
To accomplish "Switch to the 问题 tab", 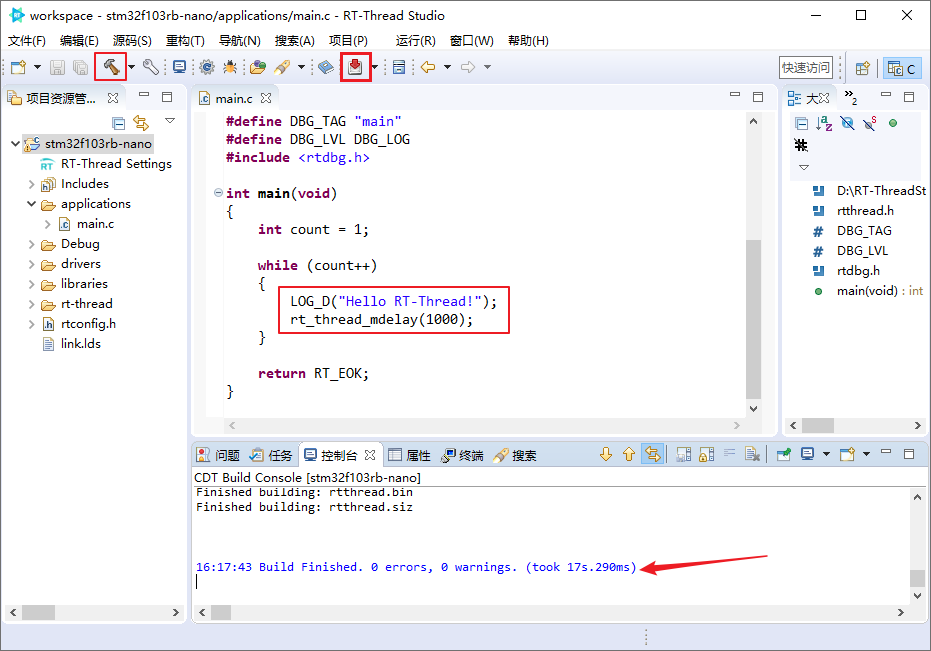I will [218, 456].
